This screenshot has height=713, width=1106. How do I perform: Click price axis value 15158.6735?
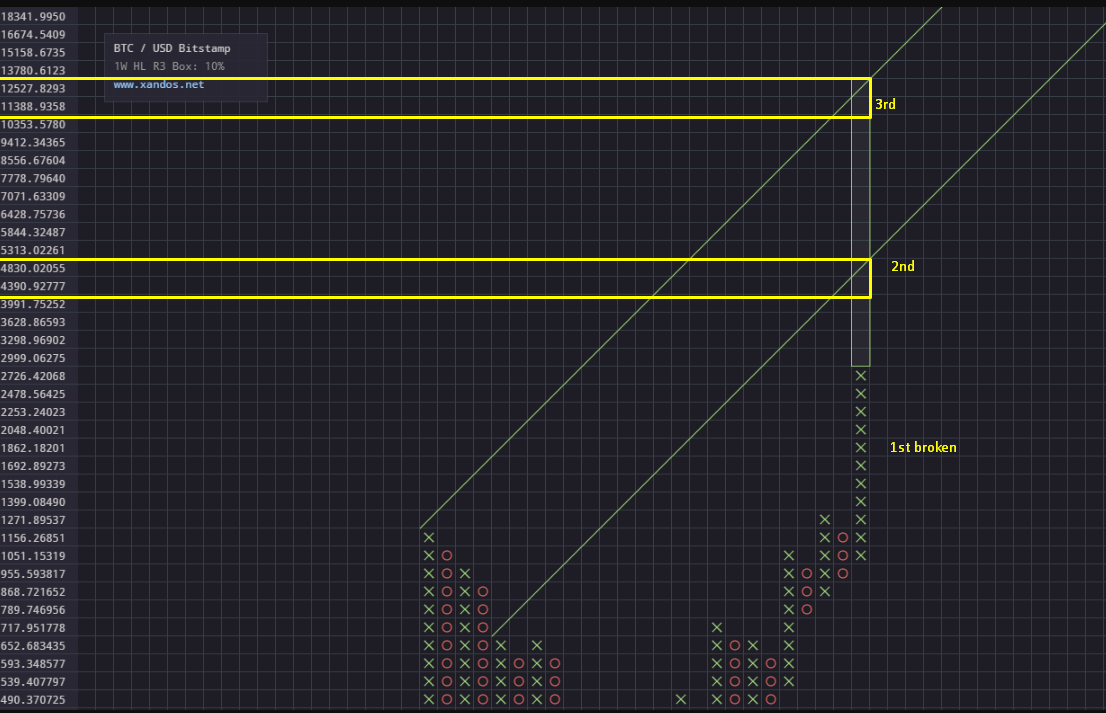pyautogui.click(x=33, y=52)
